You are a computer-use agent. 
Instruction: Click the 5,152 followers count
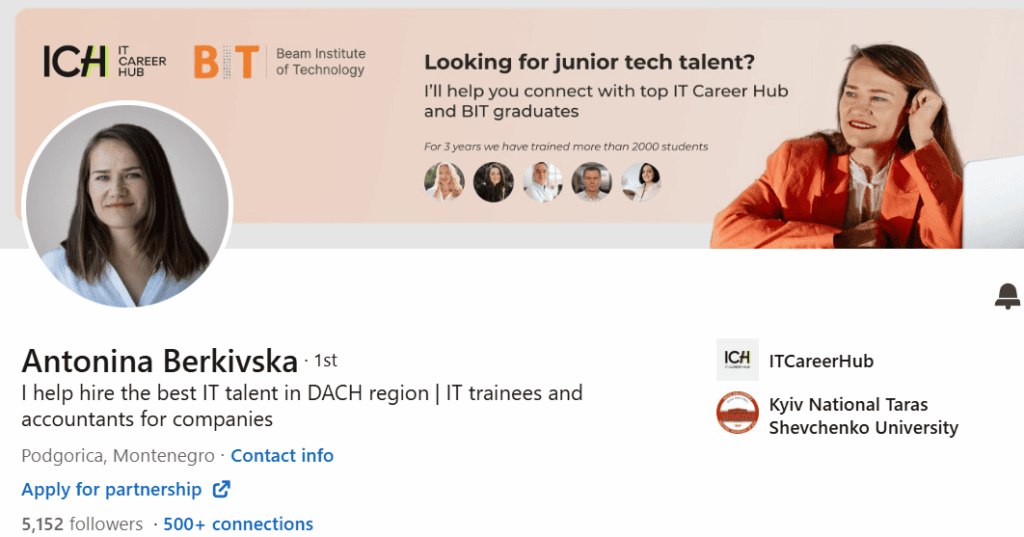(x=82, y=524)
